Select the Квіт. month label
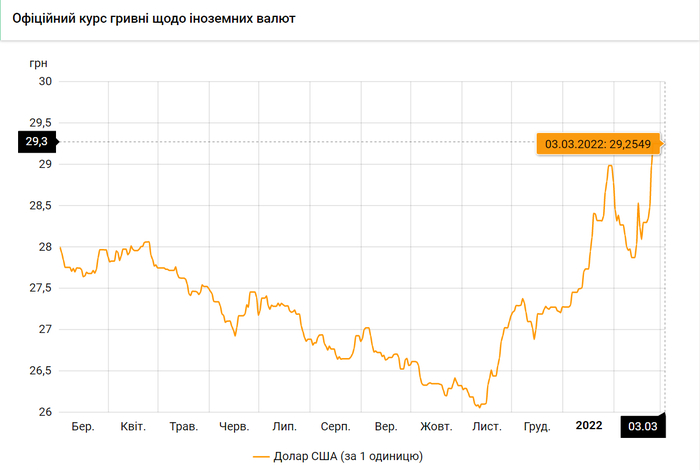This screenshot has height=470, width=700. click(133, 427)
